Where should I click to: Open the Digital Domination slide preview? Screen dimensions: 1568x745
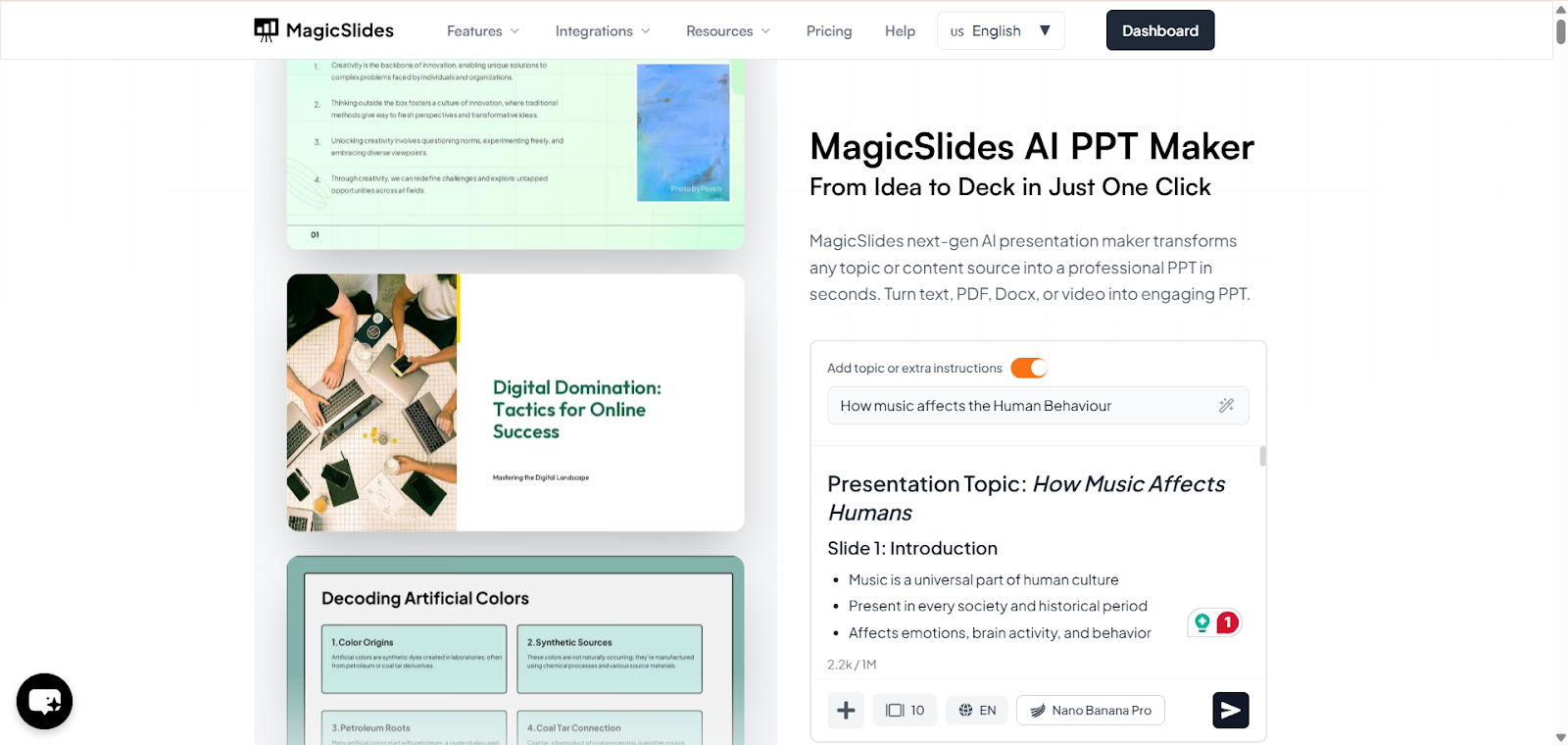coord(515,403)
